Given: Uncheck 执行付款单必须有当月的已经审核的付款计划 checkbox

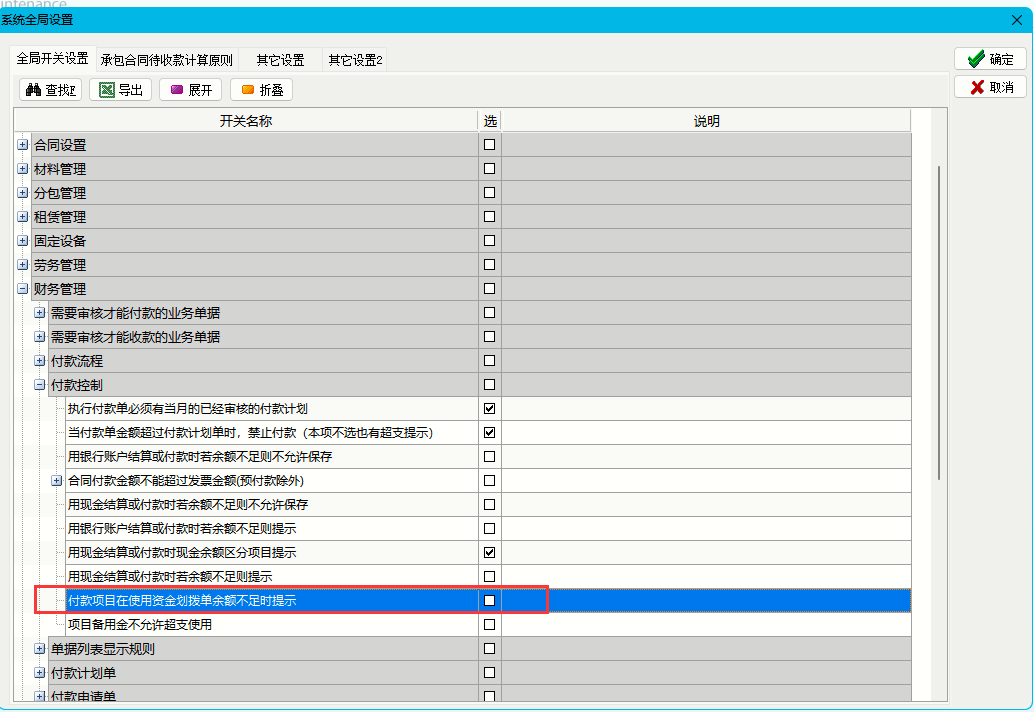Looking at the screenshot, I should (x=489, y=408).
